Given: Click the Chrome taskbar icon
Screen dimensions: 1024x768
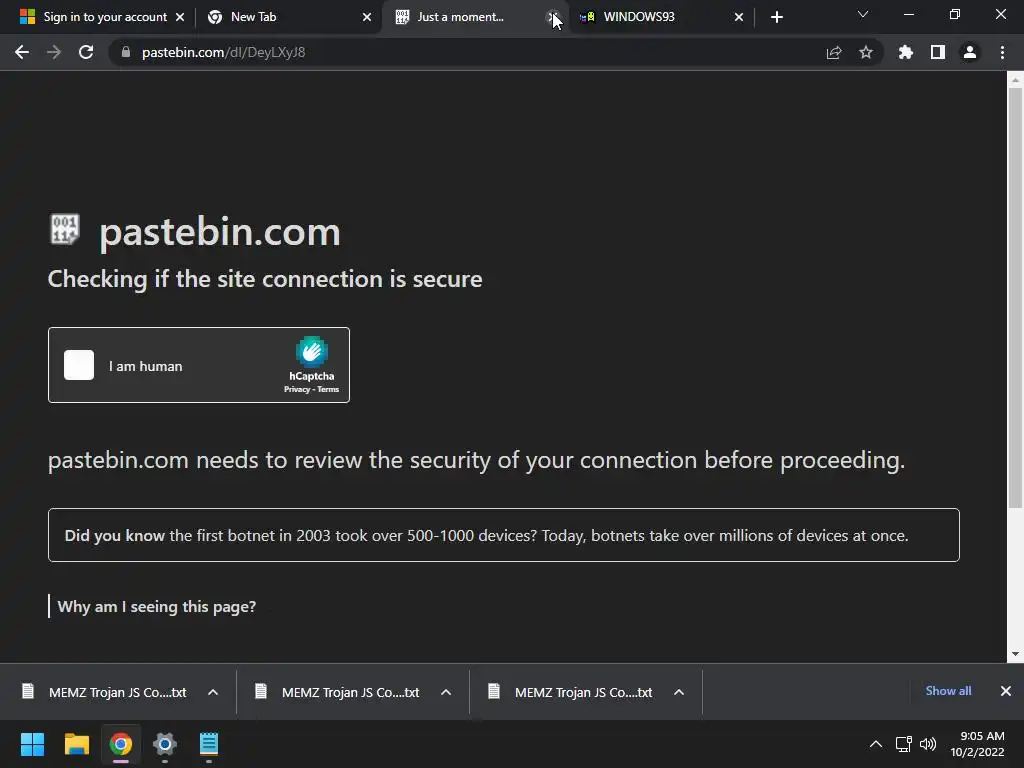Looking at the screenshot, I should tap(121, 744).
